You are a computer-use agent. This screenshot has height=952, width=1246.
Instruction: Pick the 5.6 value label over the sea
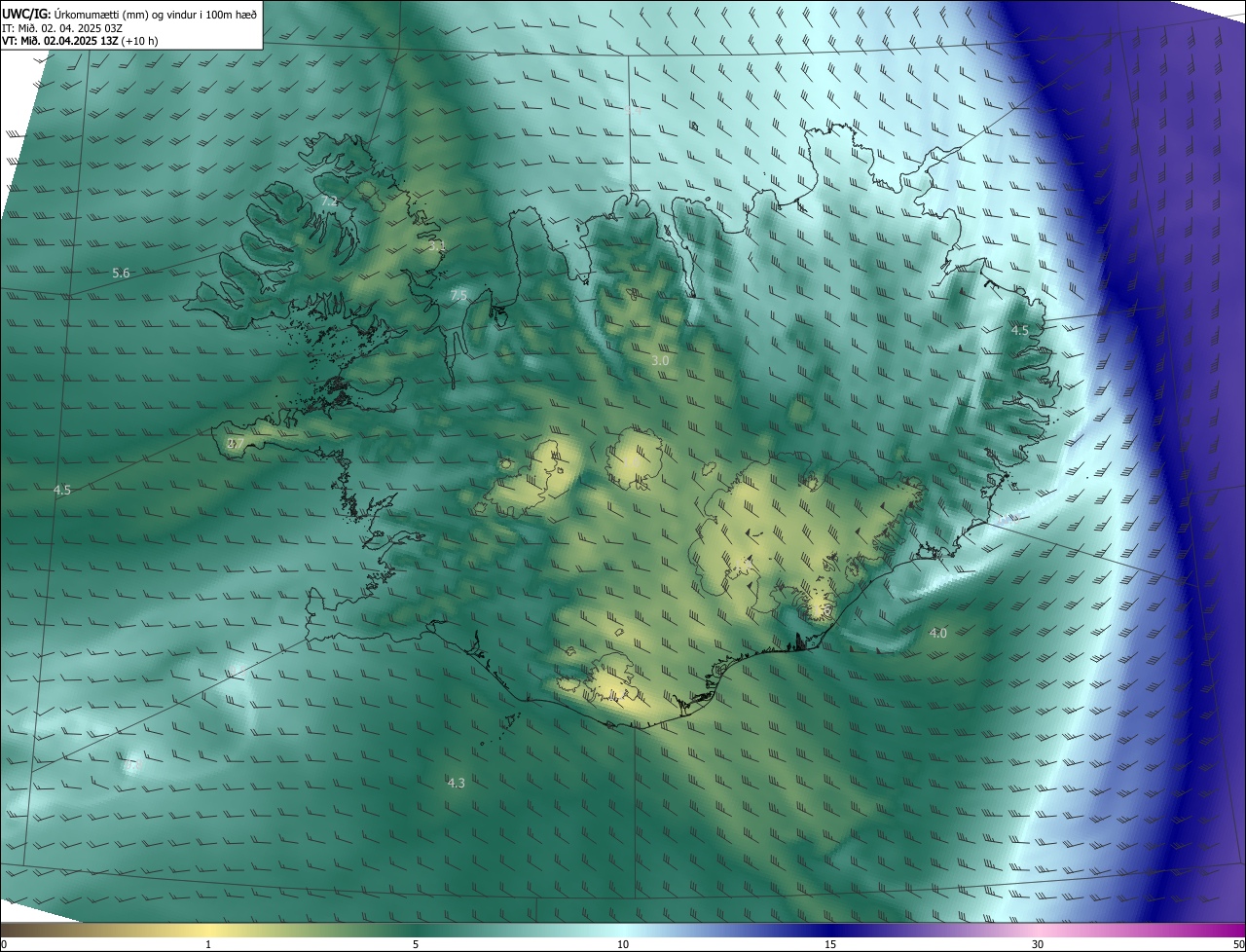click(121, 274)
